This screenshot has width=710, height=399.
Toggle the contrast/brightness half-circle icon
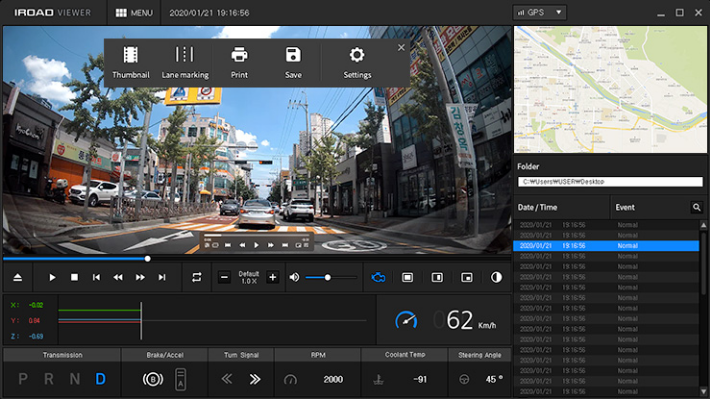coord(496,277)
